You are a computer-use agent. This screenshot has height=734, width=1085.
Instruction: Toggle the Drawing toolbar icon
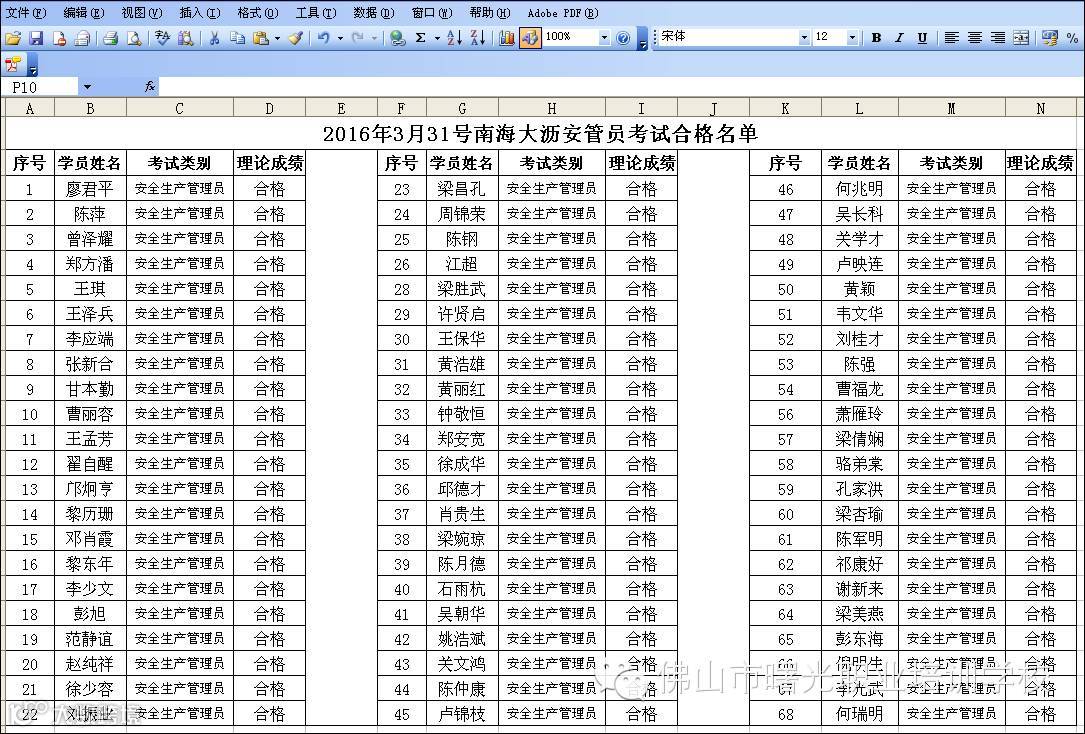530,39
